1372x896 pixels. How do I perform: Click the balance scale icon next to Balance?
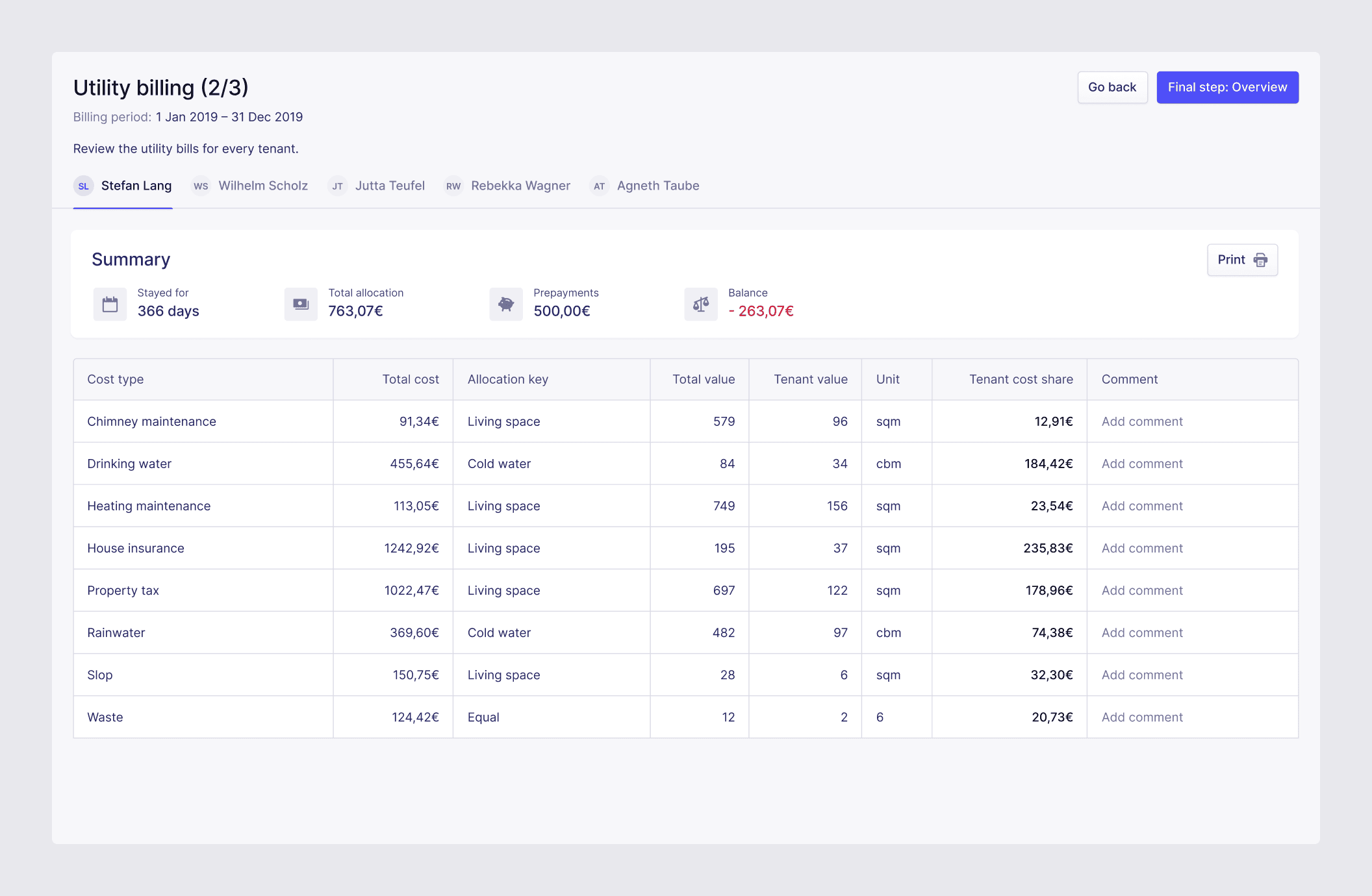pos(700,303)
